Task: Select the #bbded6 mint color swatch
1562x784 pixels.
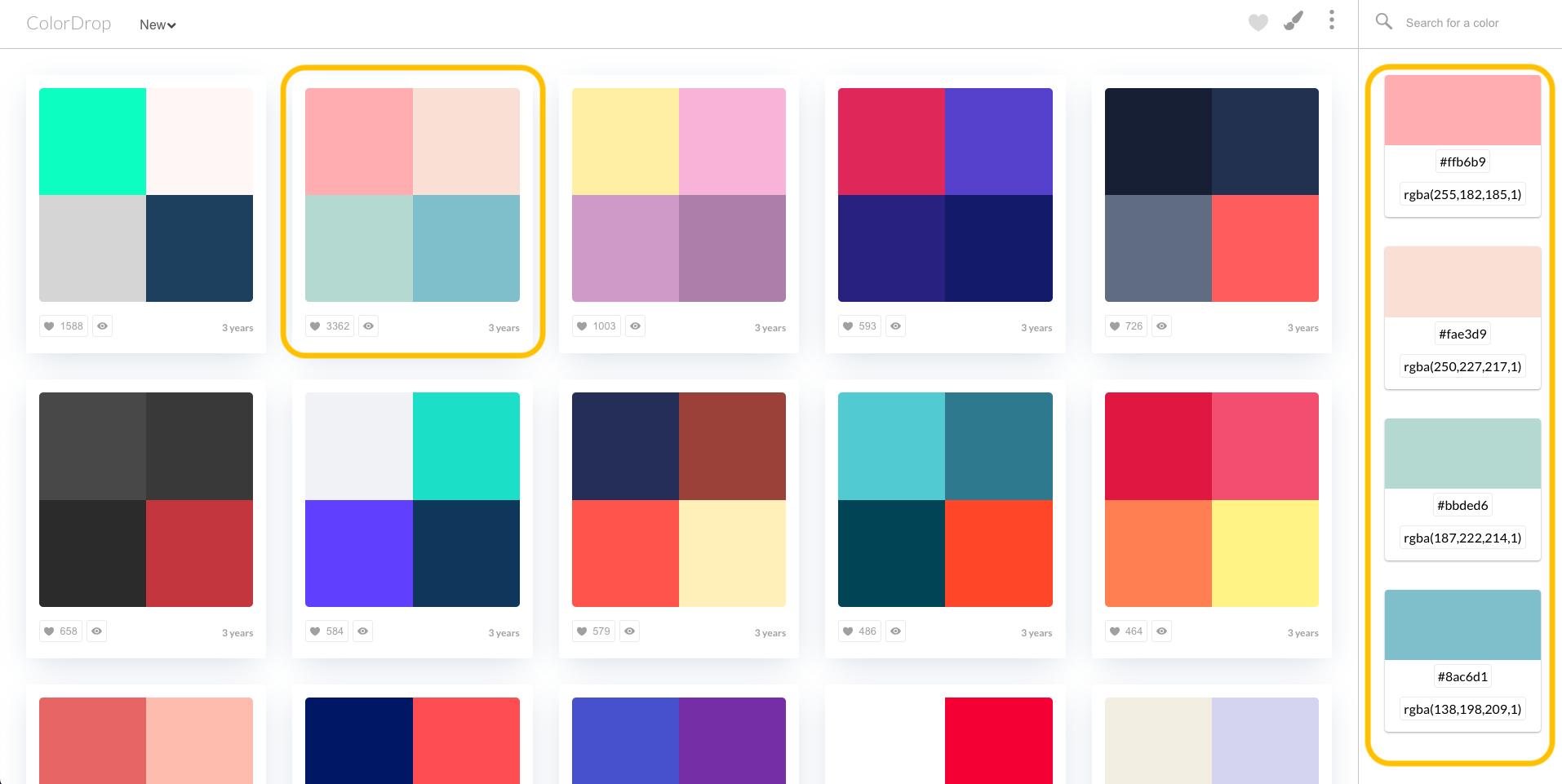Action: click(x=1462, y=454)
